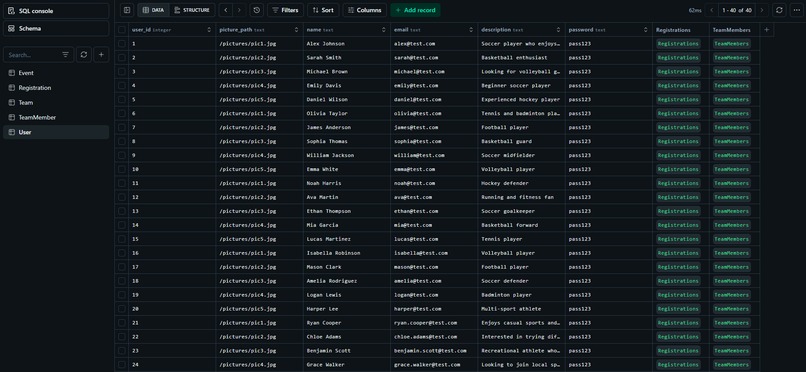The width and height of the screenshot is (806, 372).
Task: Open Registrations relation for Alex Johnson
Action: click(678, 44)
